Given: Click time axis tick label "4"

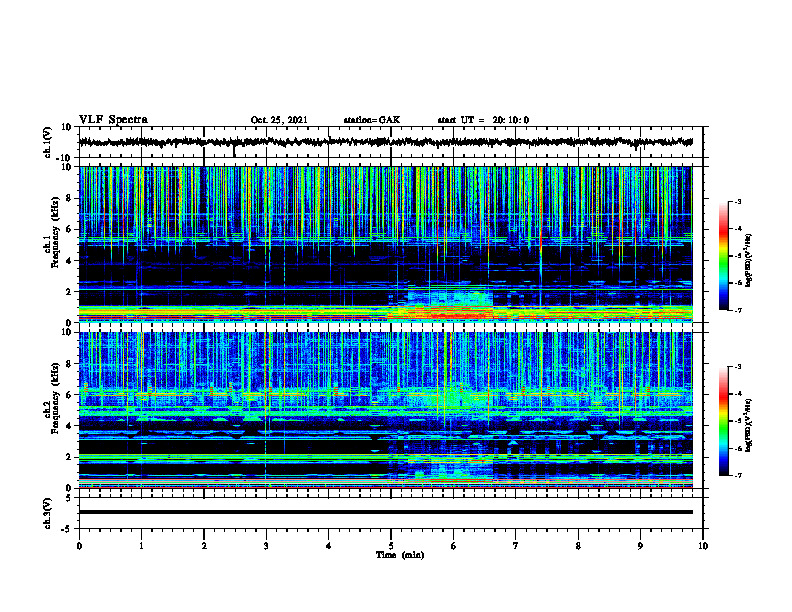Looking at the screenshot, I should coord(329,546).
